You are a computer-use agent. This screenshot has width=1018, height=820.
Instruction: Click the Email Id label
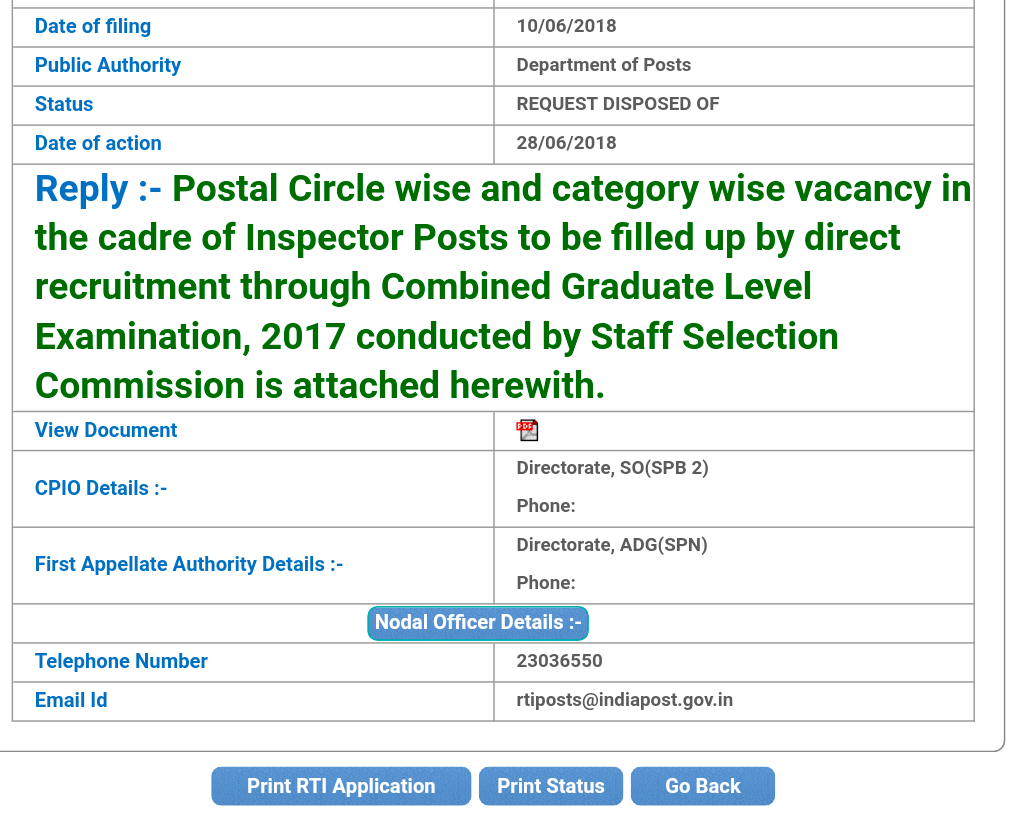point(71,700)
